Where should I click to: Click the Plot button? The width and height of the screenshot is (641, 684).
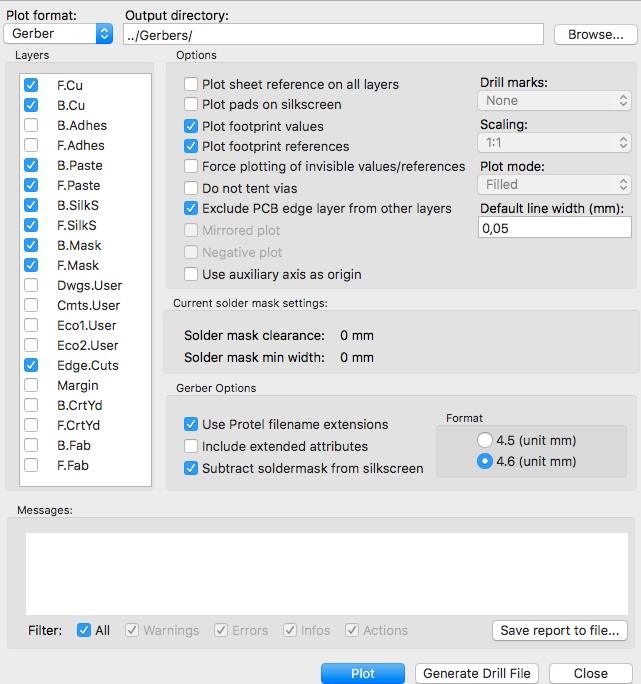point(363,674)
